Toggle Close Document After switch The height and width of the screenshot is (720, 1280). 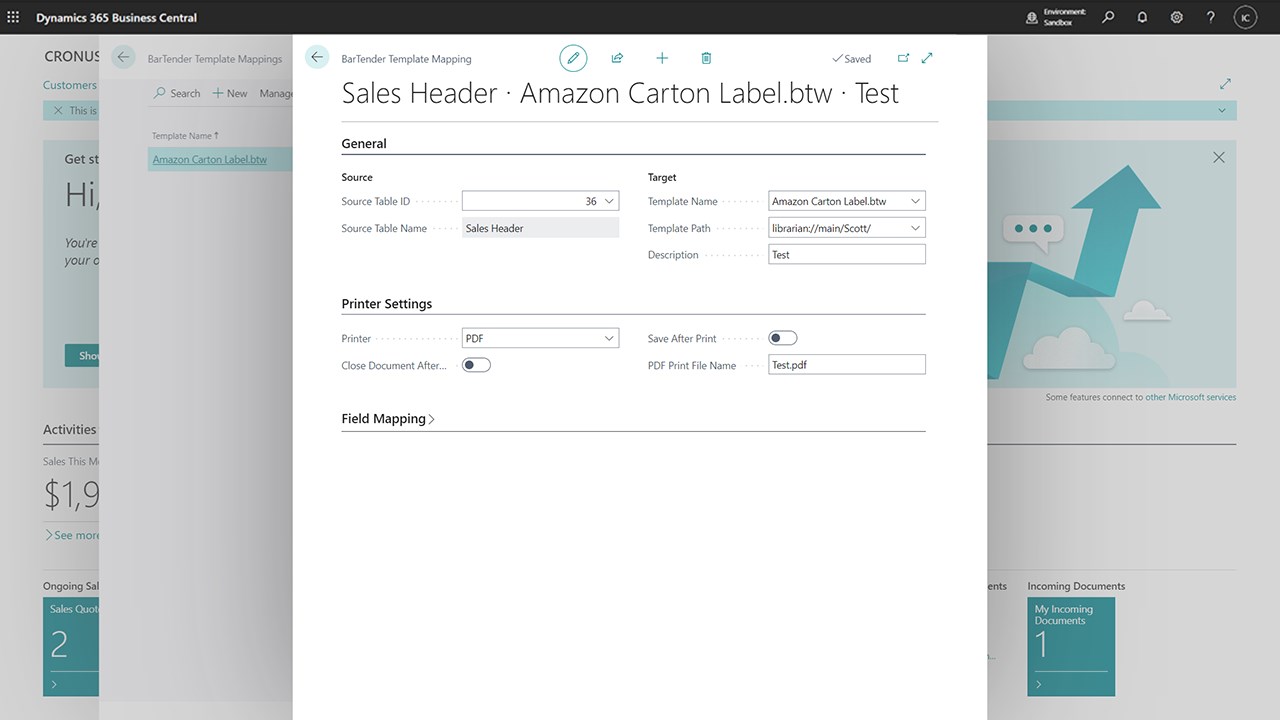(x=476, y=365)
